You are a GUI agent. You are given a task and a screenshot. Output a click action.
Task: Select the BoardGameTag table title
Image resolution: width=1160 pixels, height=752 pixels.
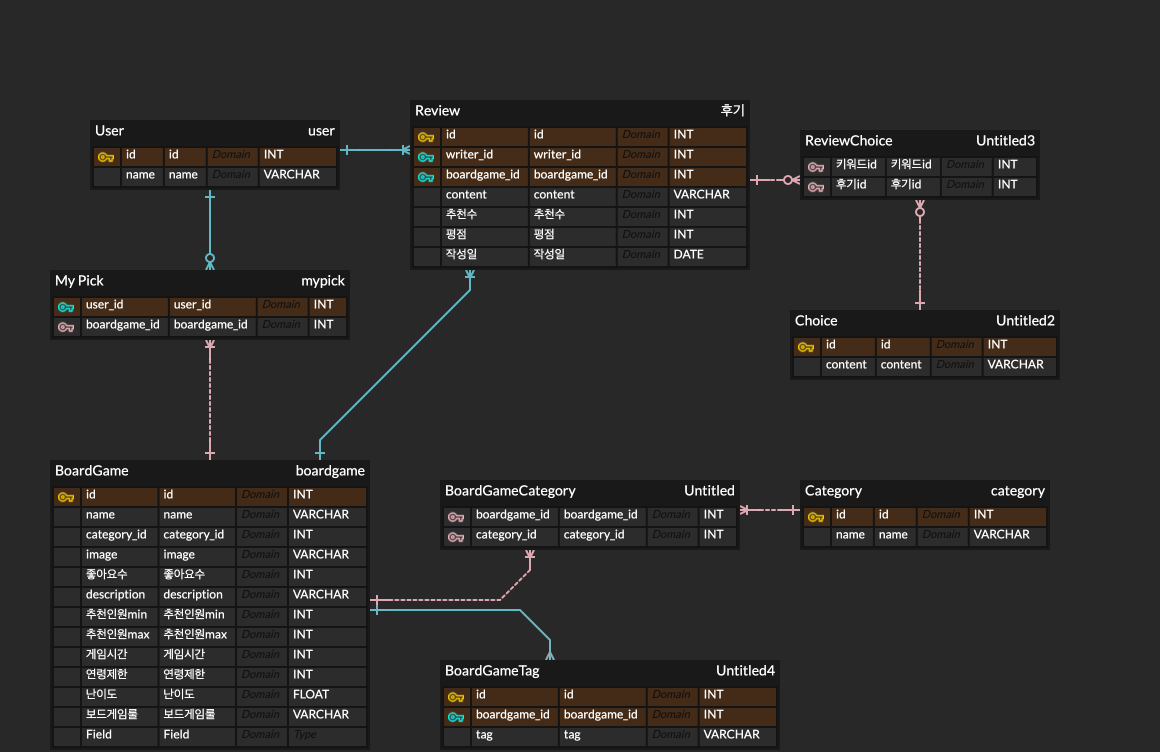[492, 671]
